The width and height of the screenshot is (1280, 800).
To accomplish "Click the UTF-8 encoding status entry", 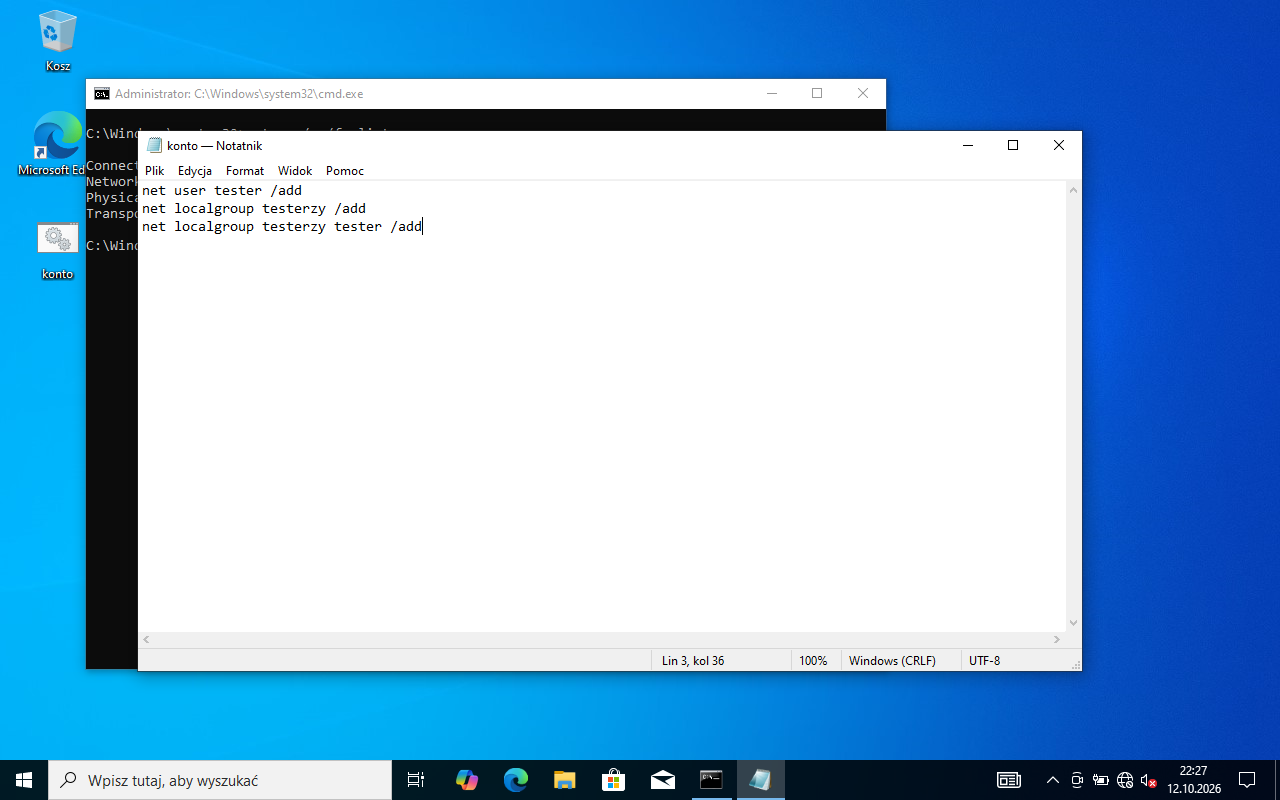I will click(x=984, y=661).
